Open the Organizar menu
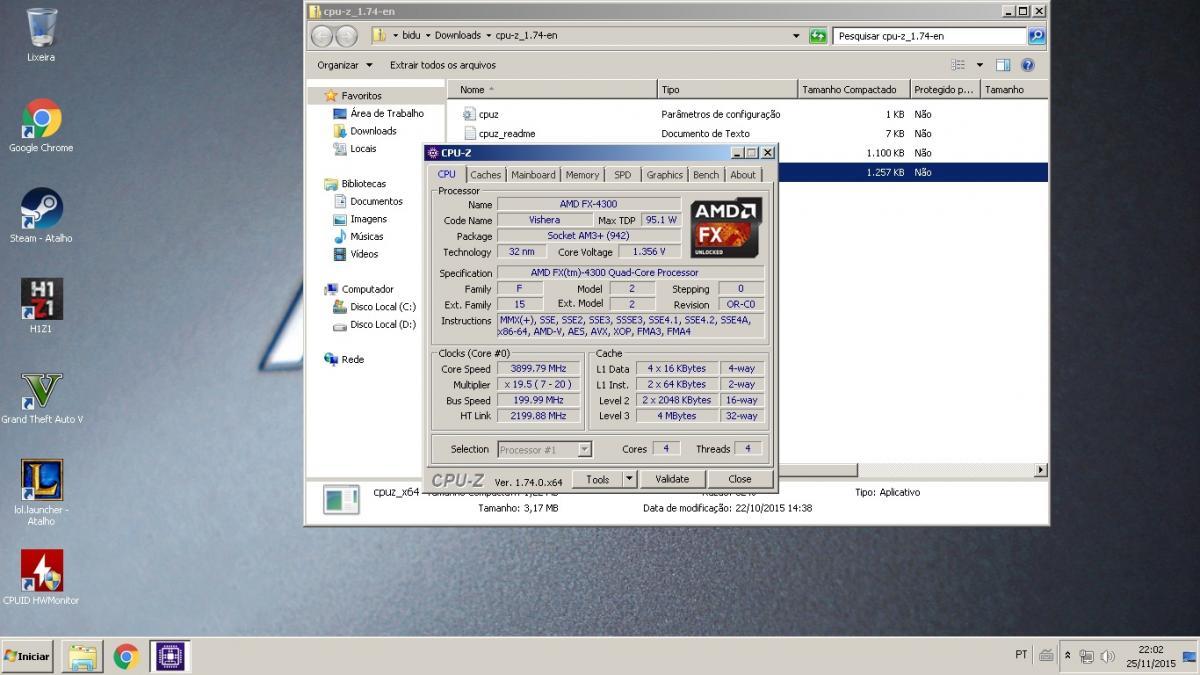 tap(344, 65)
